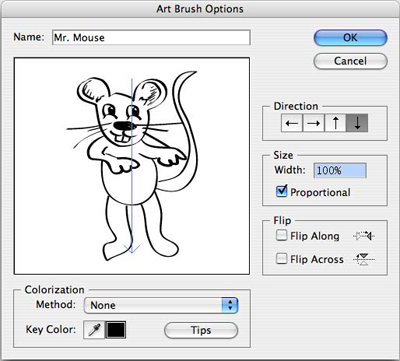Open colorization Tips
The image size is (400, 361).
coord(201,330)
